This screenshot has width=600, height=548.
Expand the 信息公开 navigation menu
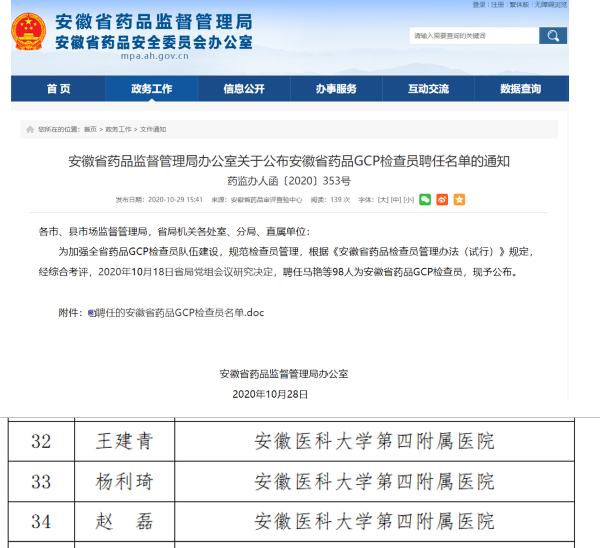click(244, 89)
